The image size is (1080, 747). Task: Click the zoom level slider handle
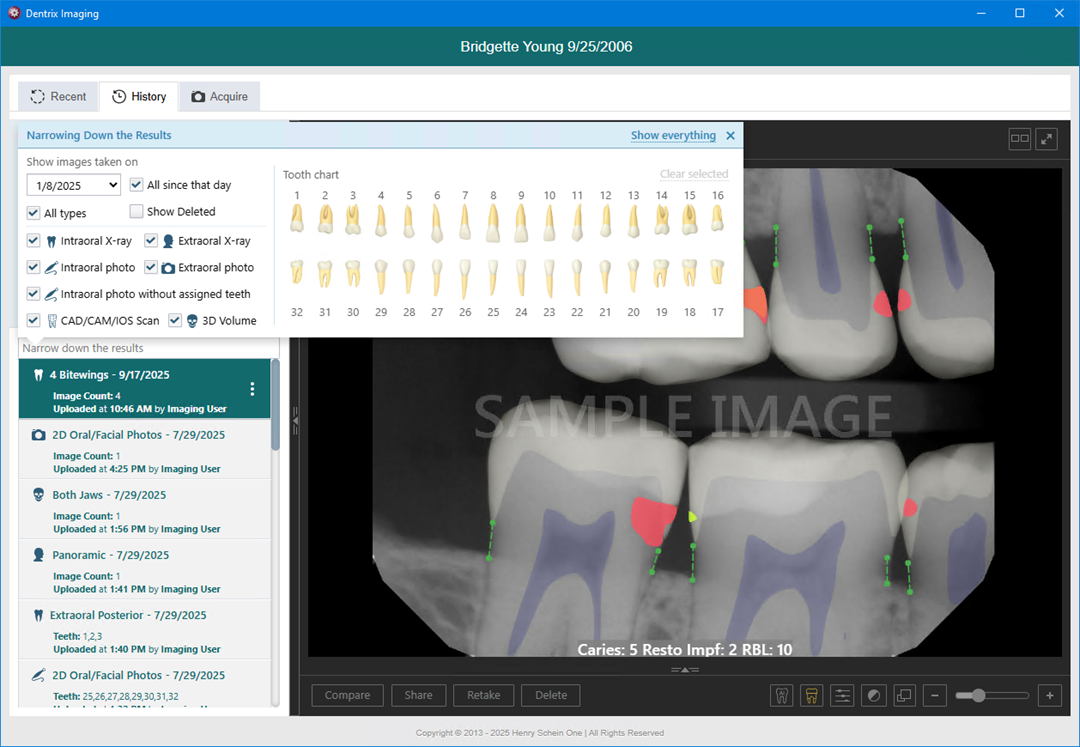(978, 696)
